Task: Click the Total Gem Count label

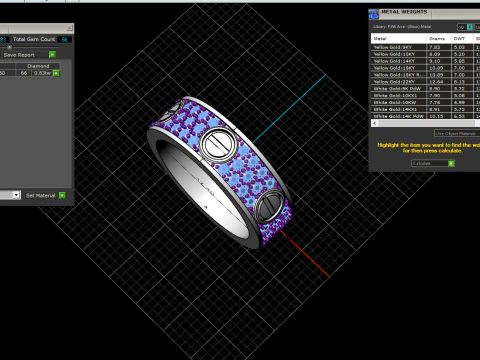Action: [x=34, y=39]
